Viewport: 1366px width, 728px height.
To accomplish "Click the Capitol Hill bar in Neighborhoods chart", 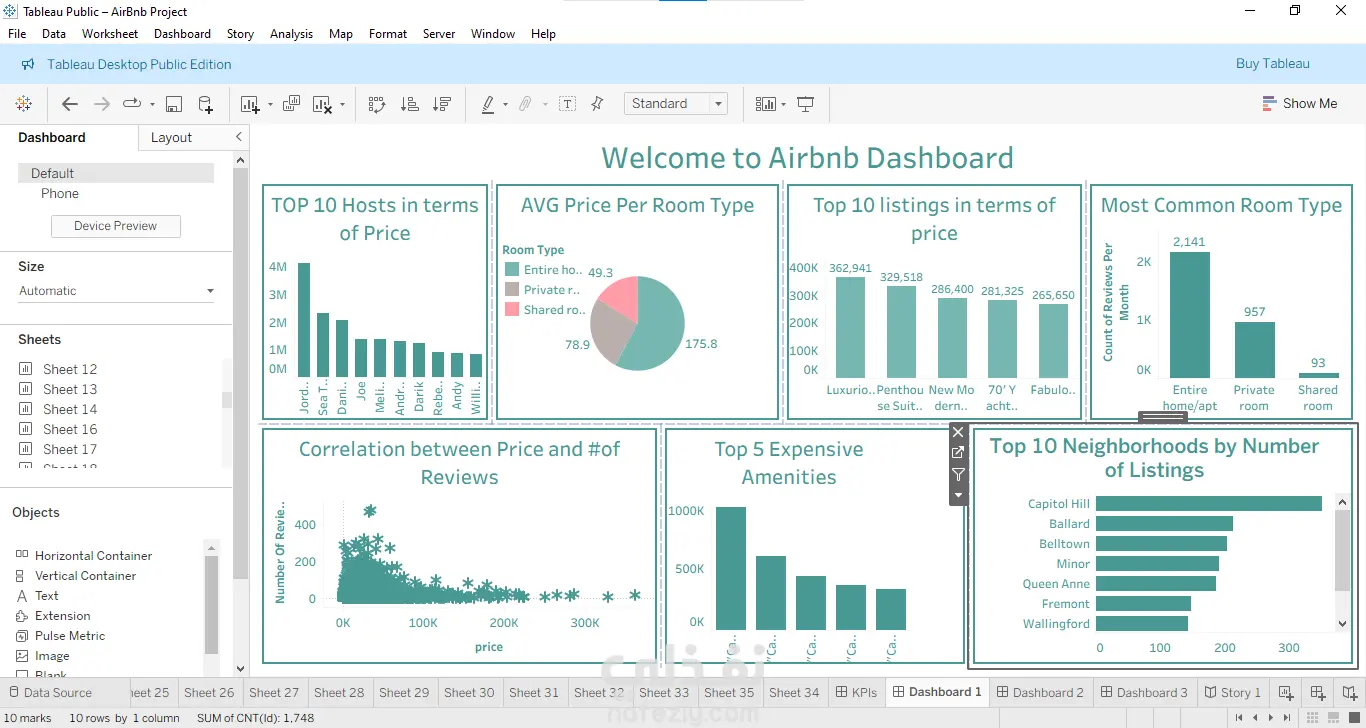I will click(x=1209, y=504).
